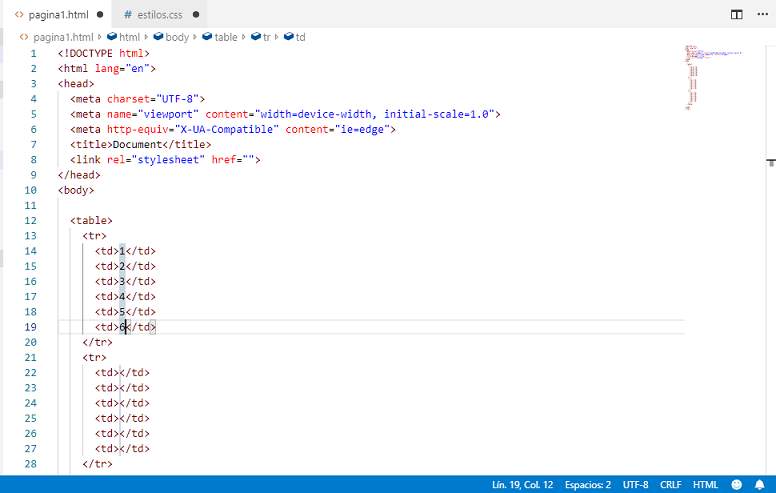Change encoding via UTF-8 status item
This screenshot has width=776, height=493.
click(635, 485)
